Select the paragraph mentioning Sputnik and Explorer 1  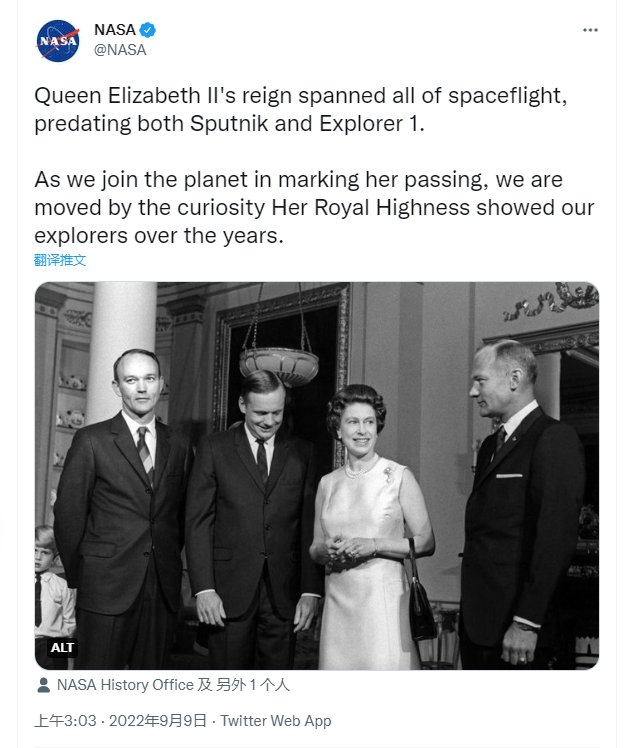(x=301, y=109)
